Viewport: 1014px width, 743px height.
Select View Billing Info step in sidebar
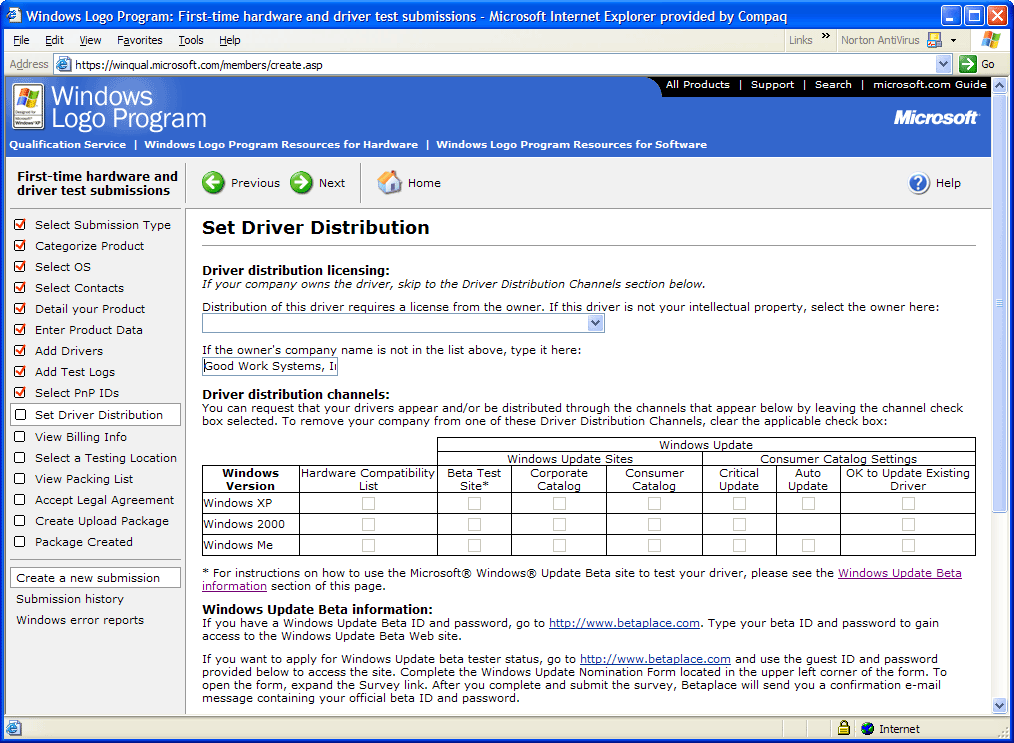coord(80,437)
